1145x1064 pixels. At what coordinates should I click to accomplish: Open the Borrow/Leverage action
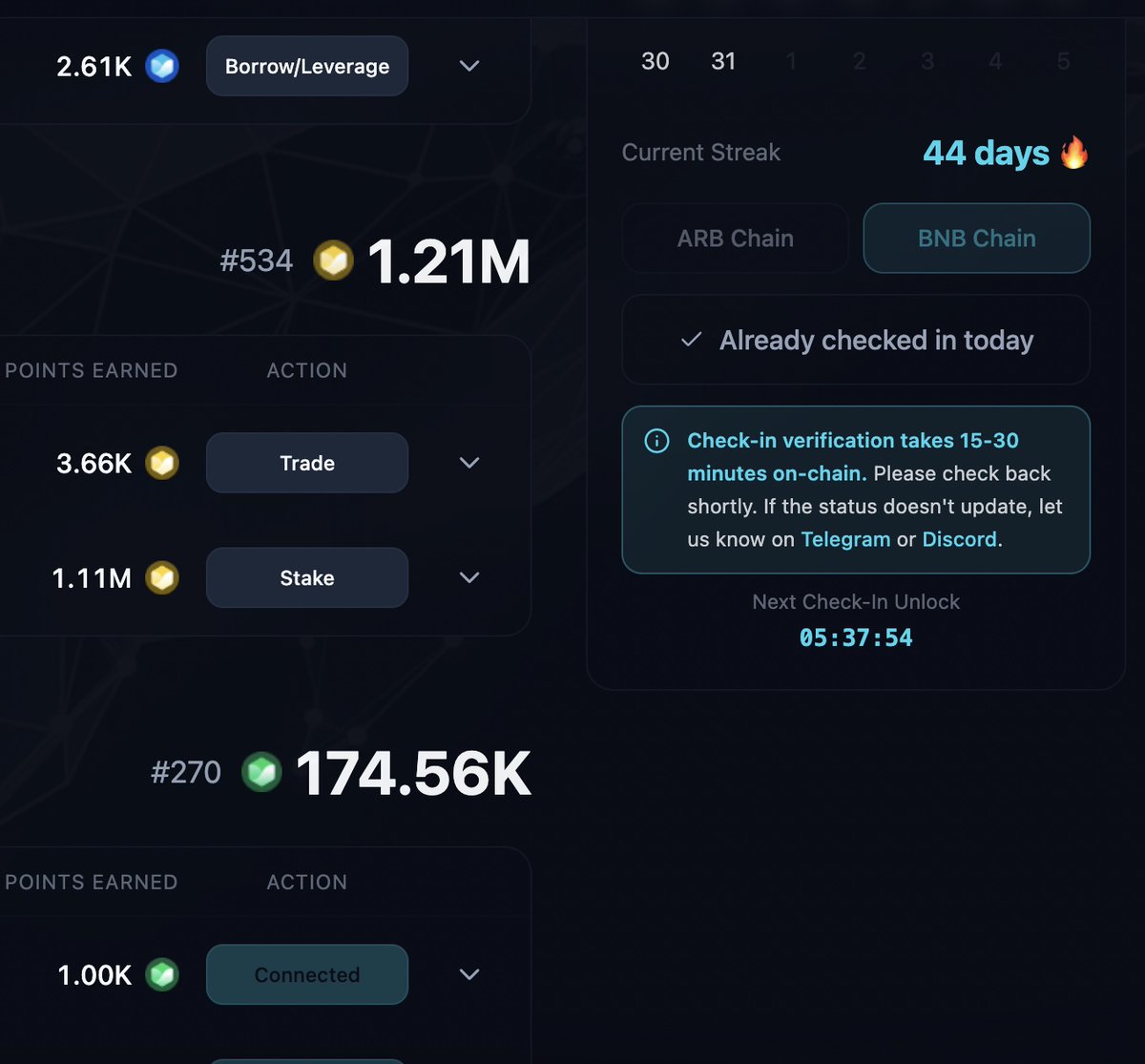307,66
